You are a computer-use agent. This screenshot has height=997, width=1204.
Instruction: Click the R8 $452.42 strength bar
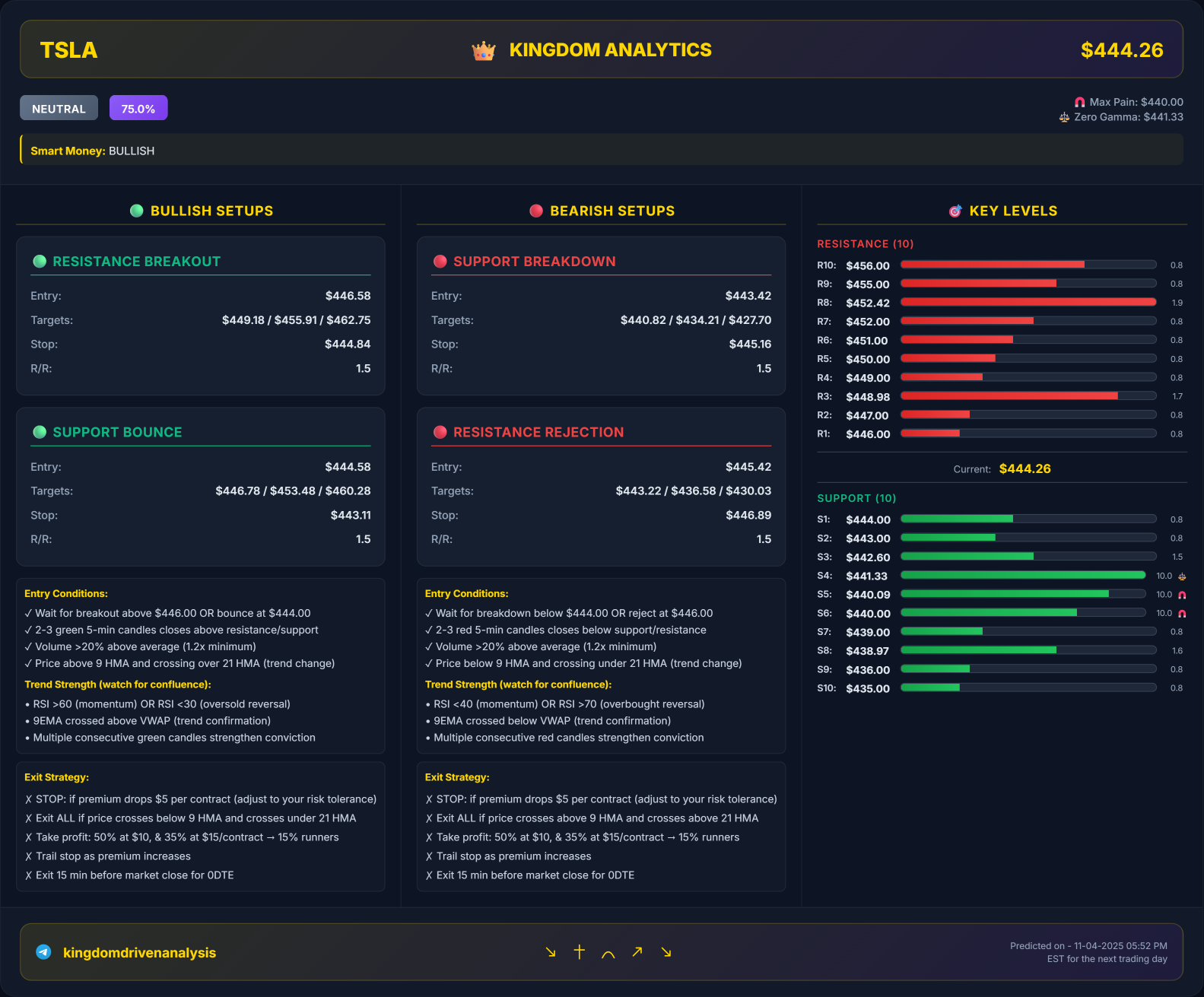pyautogui.click(x=1028, y=302)
